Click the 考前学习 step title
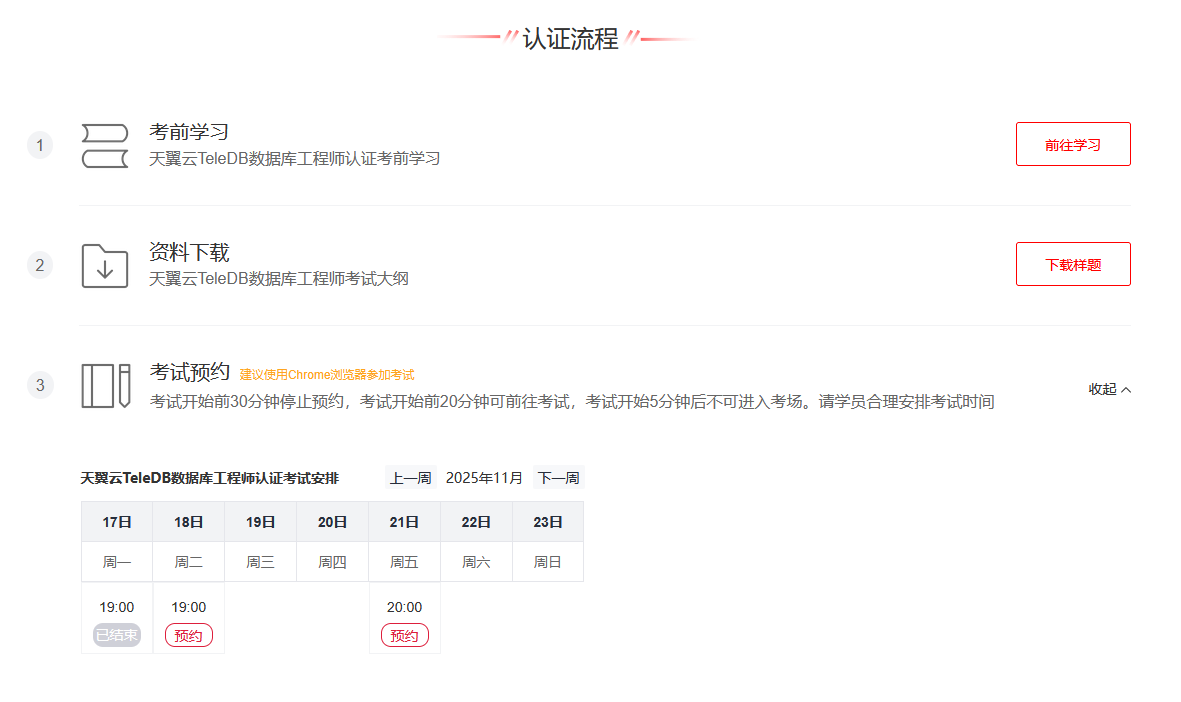 (189, 132)
